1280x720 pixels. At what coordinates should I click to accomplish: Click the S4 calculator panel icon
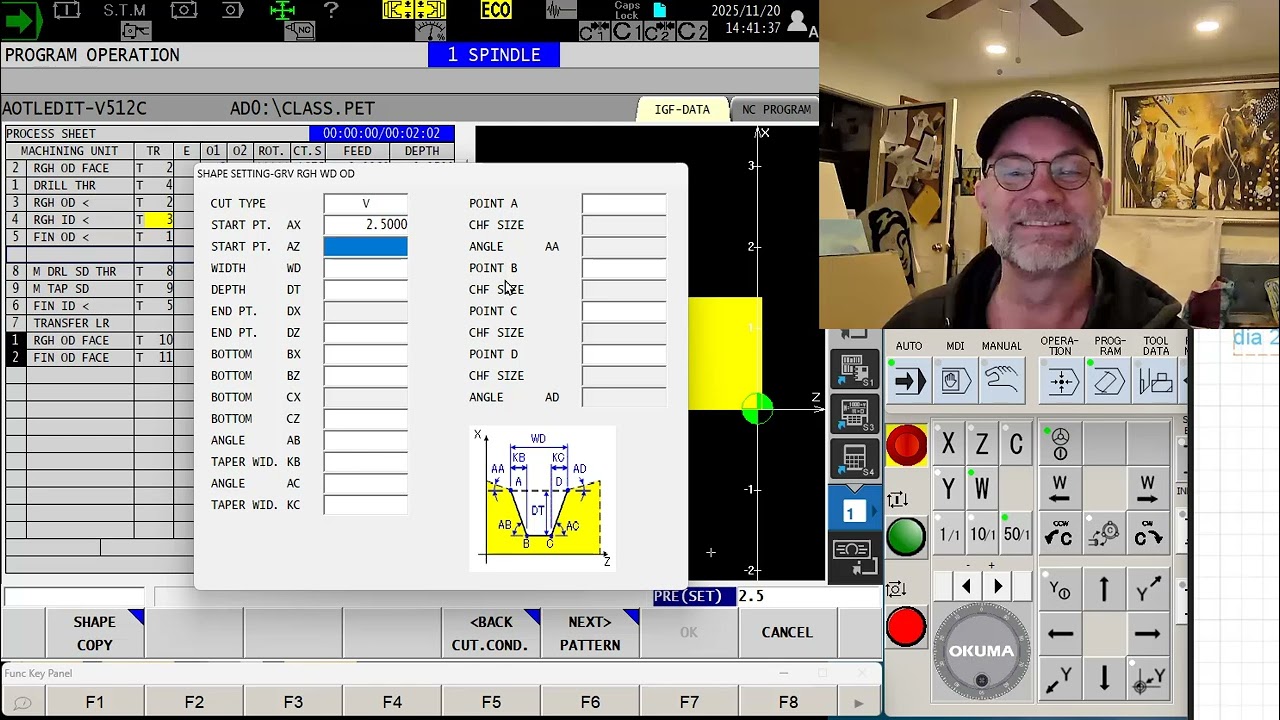[855, 459]
